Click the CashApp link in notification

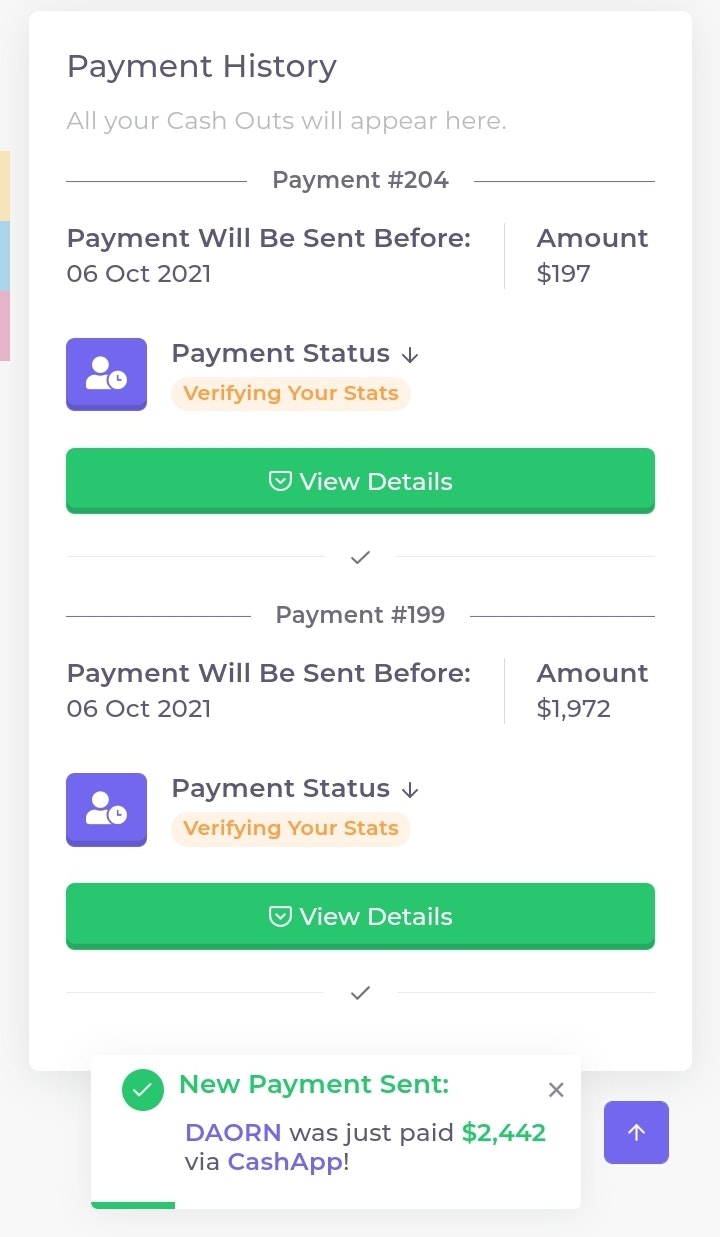click(285, 1162)
